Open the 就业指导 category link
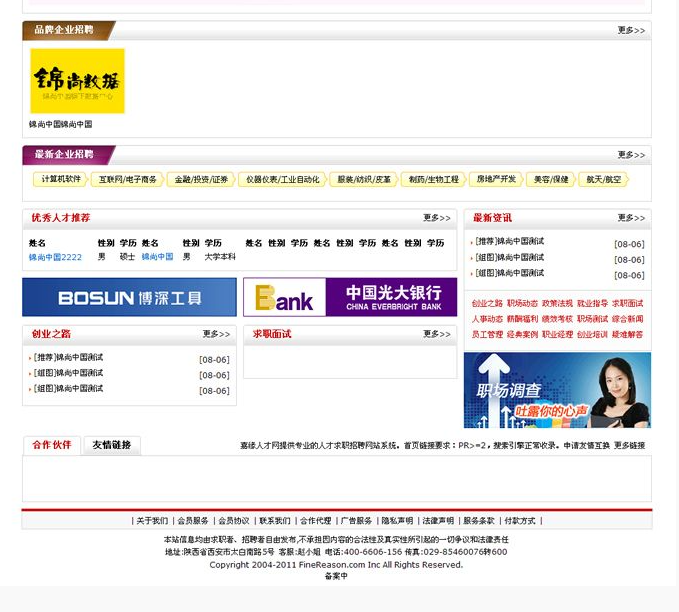This screenshot has height=612, width=679. tap(592, 304)
